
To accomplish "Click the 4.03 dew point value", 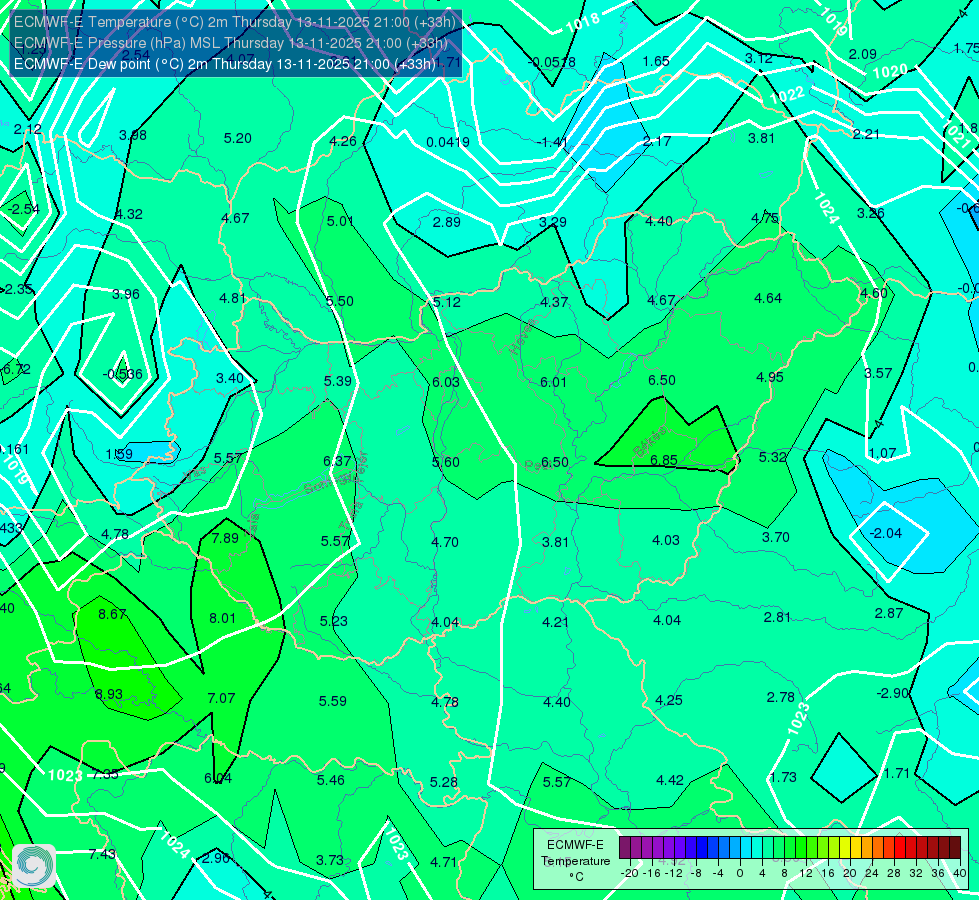I will 666,540.
